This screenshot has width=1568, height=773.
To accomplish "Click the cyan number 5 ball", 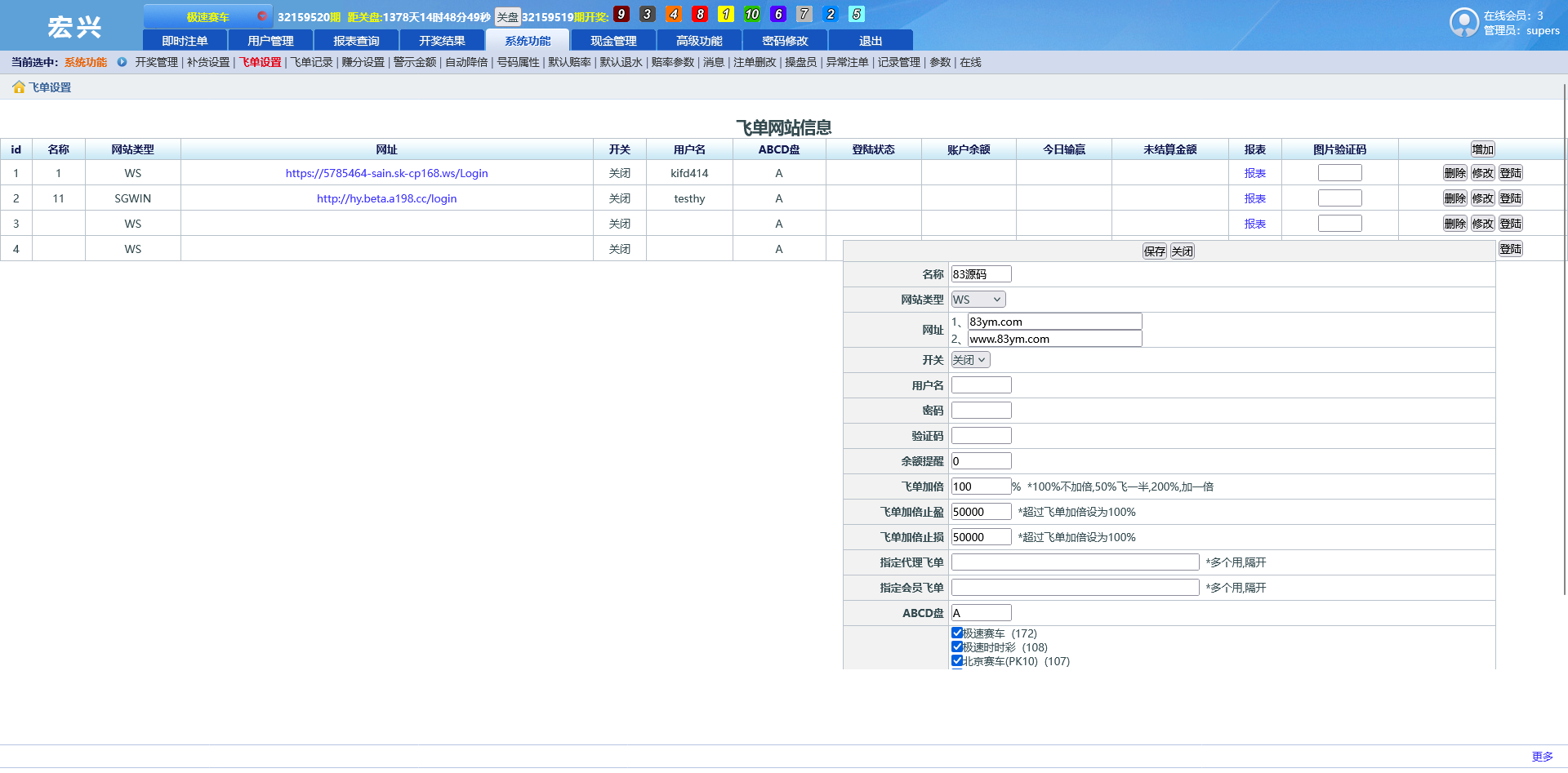I will (x=857, y=14).
